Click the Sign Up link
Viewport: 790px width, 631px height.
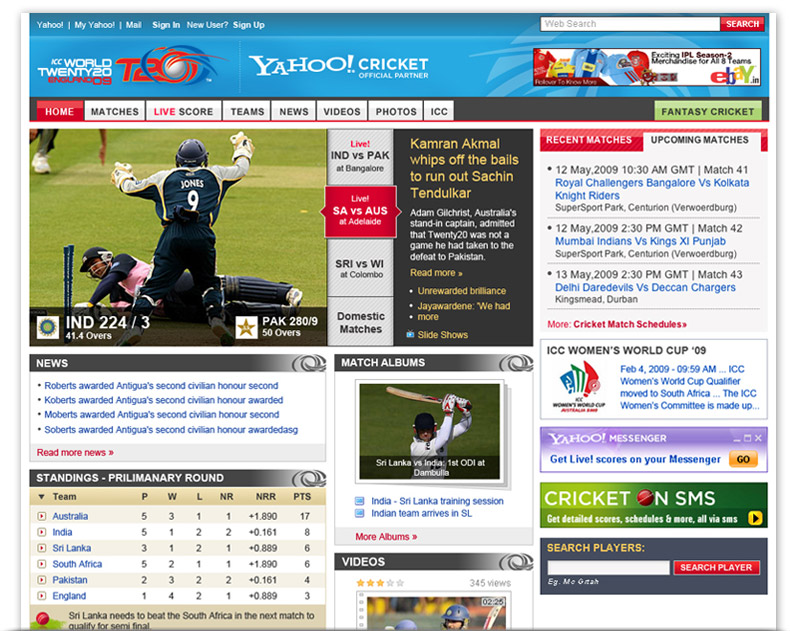248,25
